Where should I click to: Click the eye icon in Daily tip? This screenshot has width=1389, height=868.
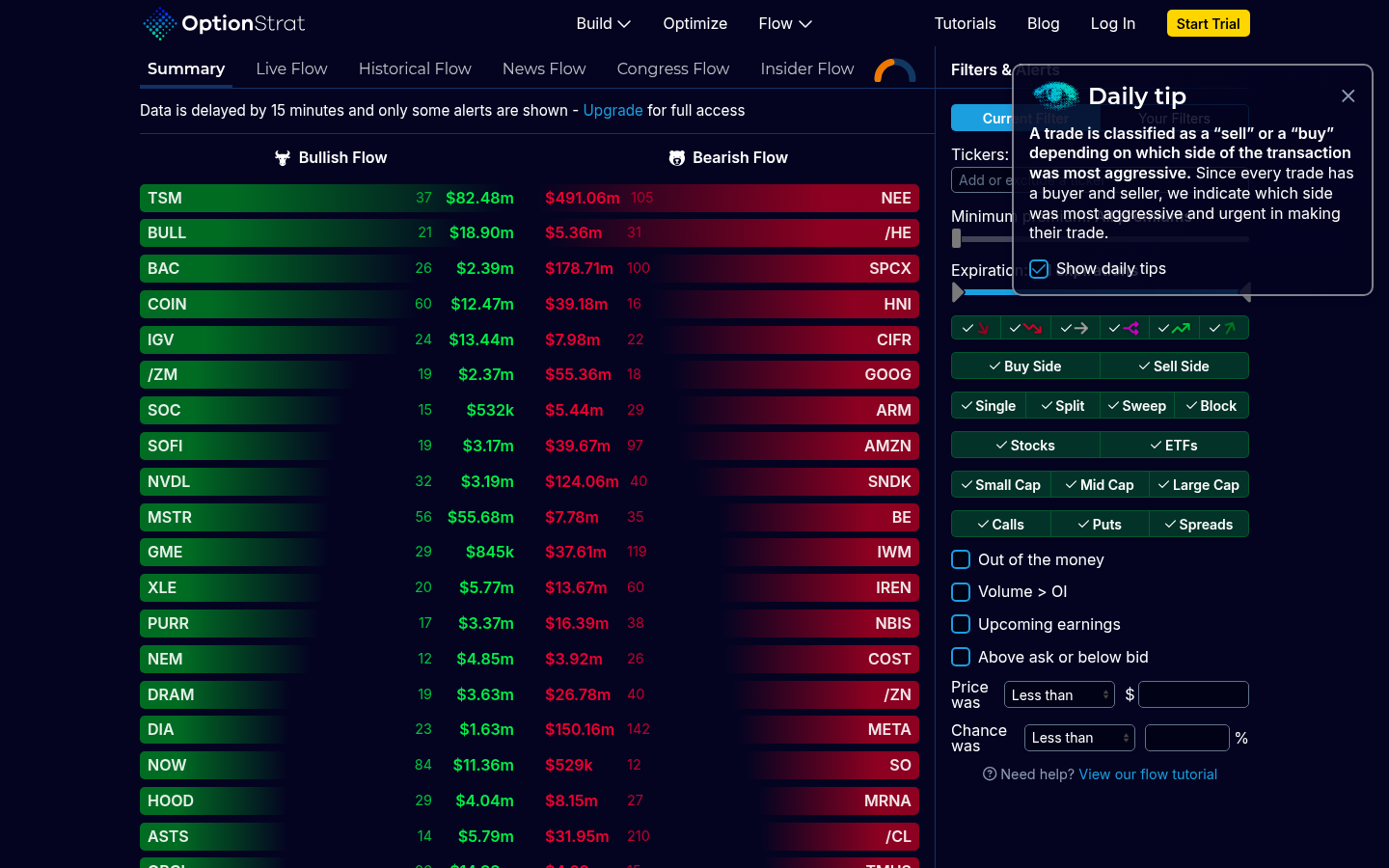[x=1055, y=95]
